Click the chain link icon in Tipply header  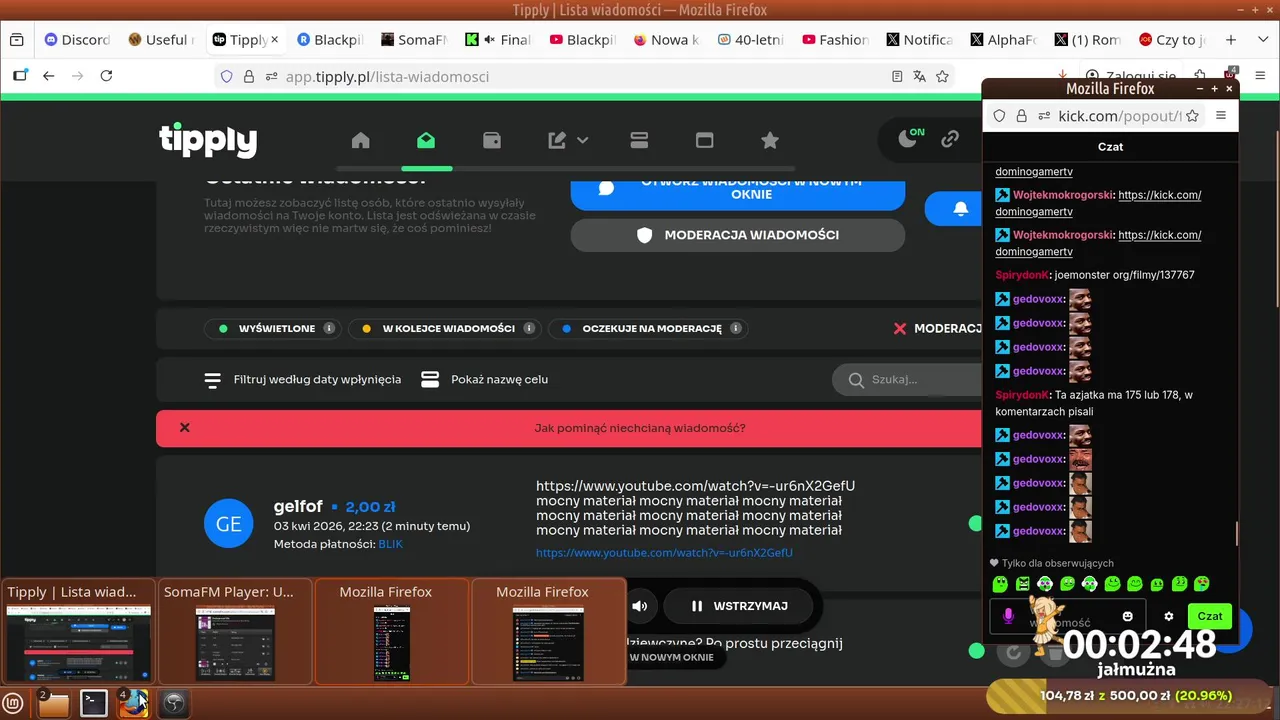tap(950, 139)
